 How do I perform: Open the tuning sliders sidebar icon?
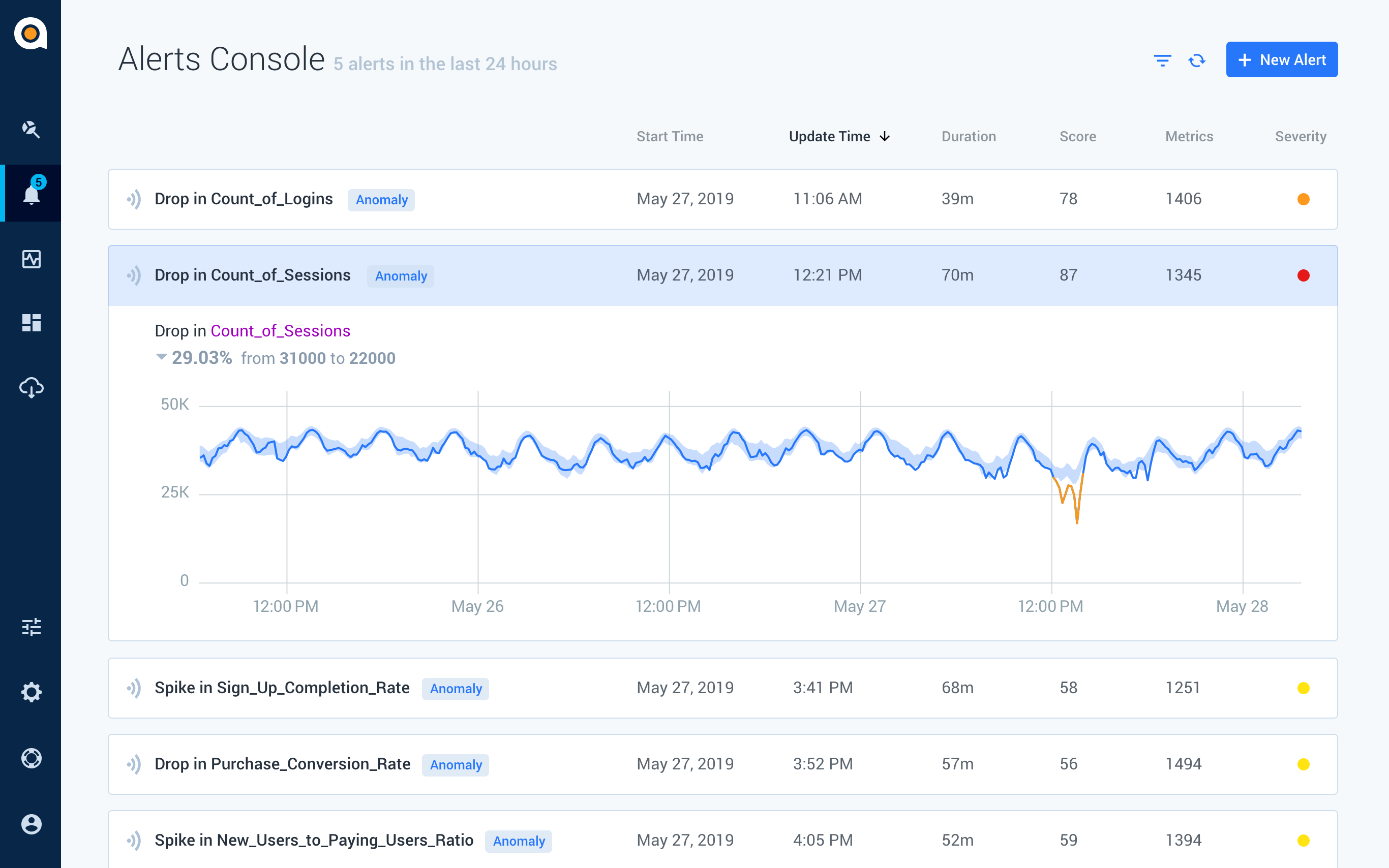click(x=31, y=627)
